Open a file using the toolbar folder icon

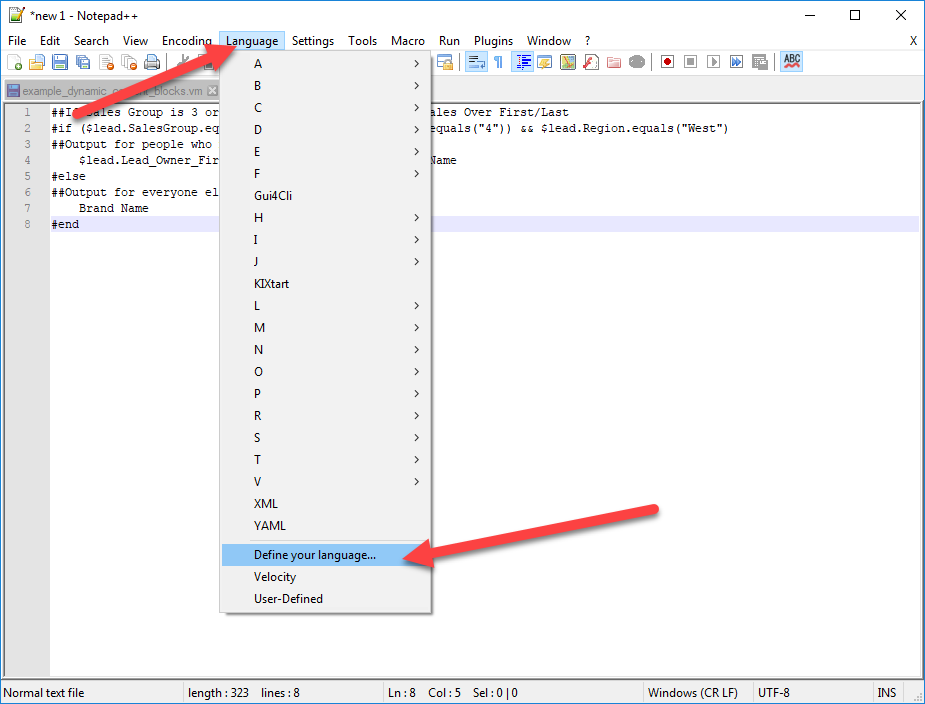click(x=37, y=62)
